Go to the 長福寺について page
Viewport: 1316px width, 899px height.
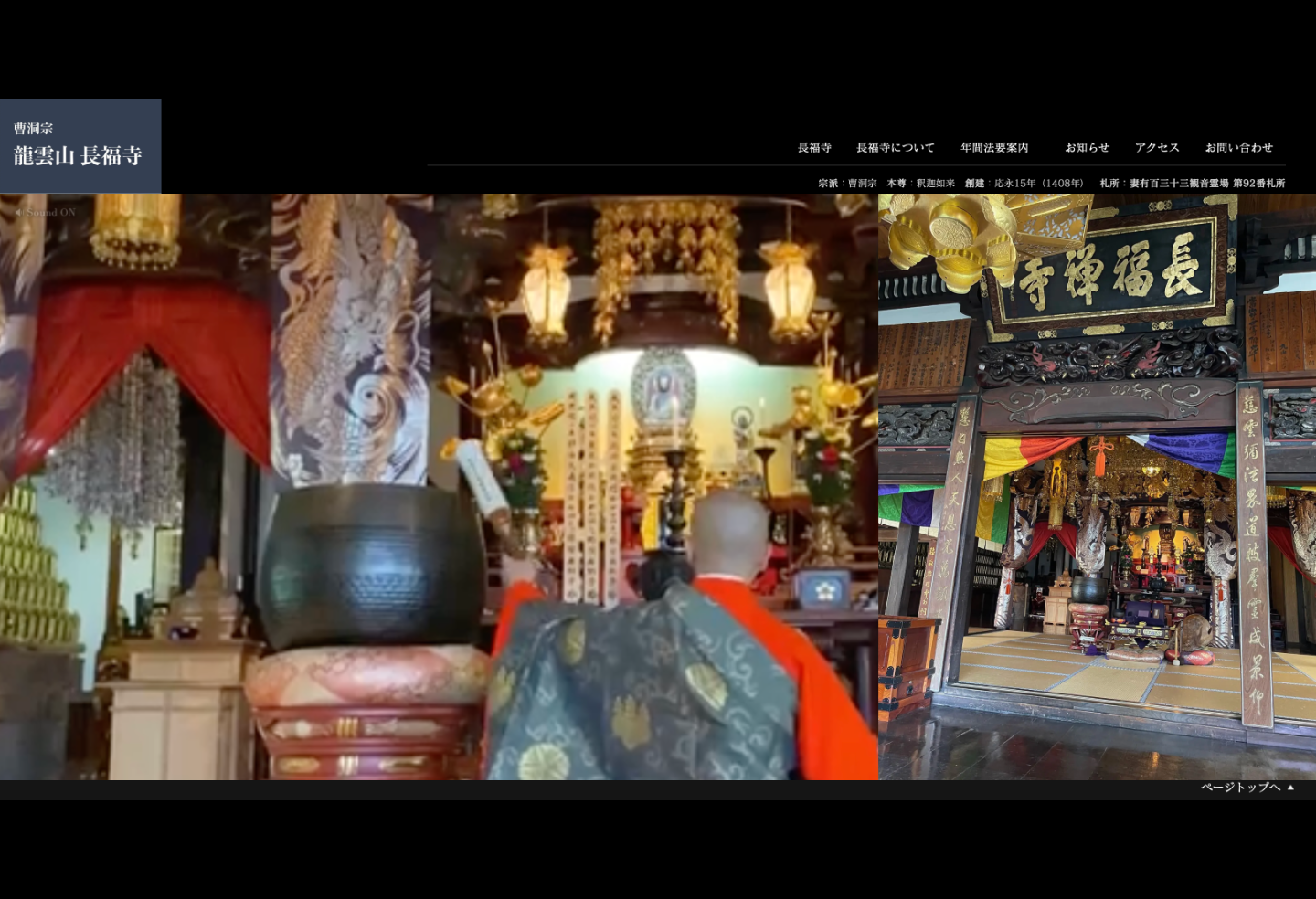coord(895,148)
